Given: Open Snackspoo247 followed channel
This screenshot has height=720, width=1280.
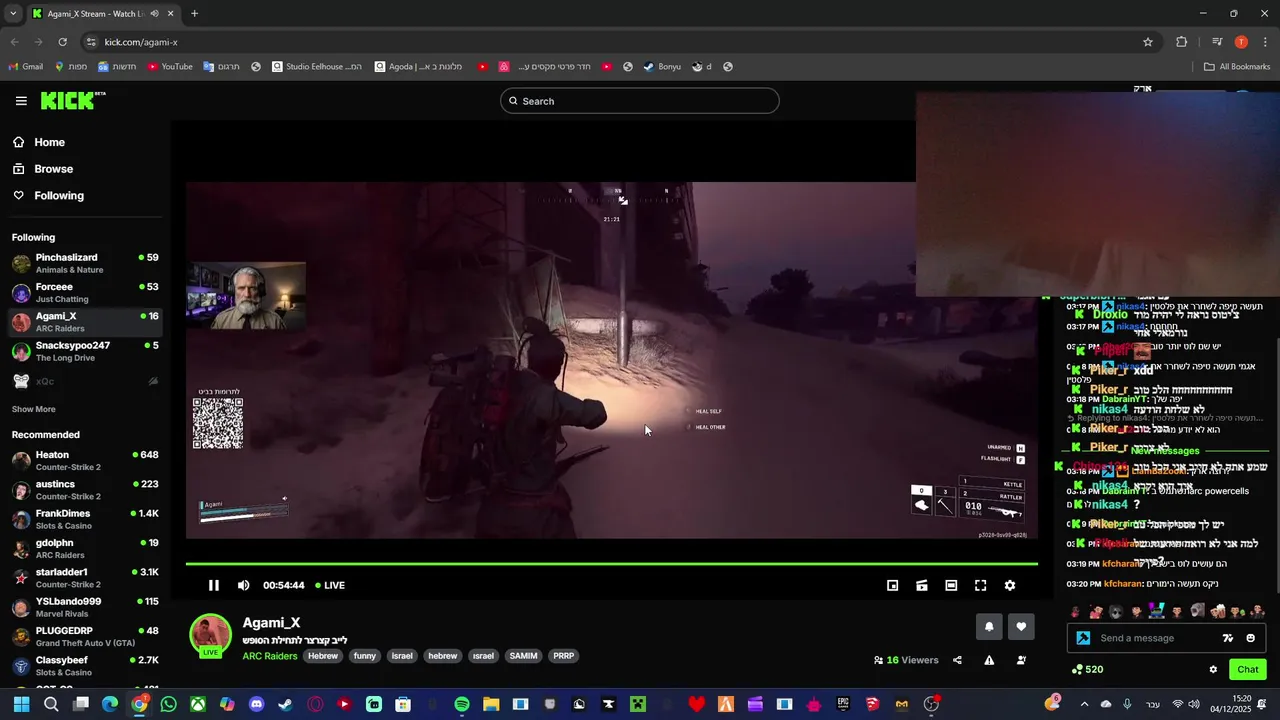Looking at the screenshot, I should (x=85, y=352).
